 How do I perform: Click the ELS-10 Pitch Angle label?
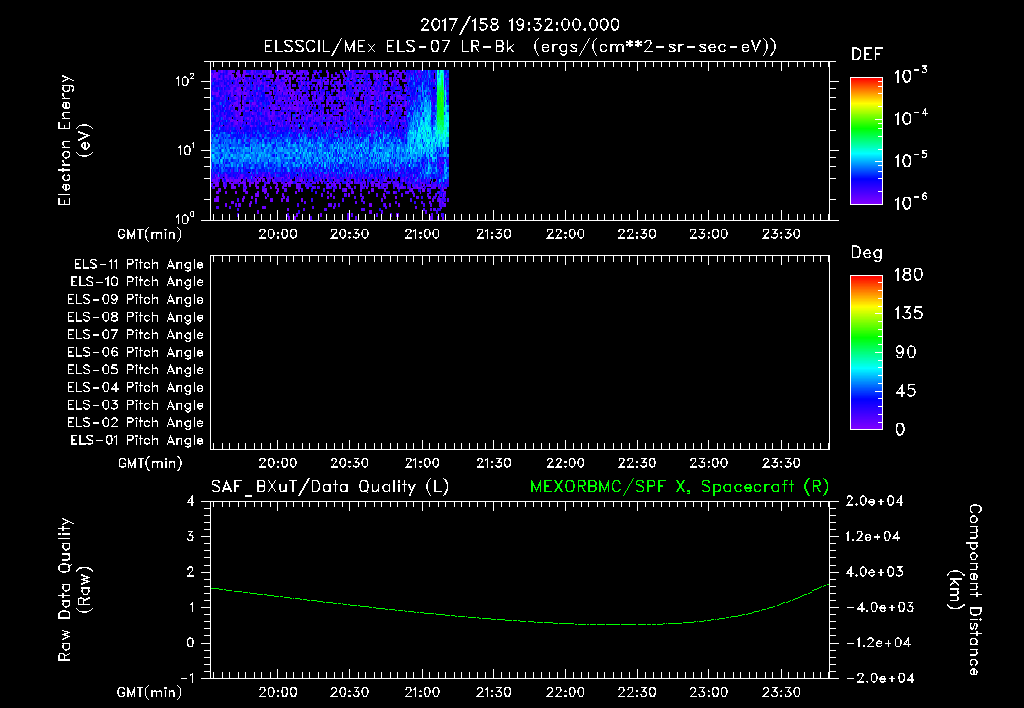pos(137,282)
